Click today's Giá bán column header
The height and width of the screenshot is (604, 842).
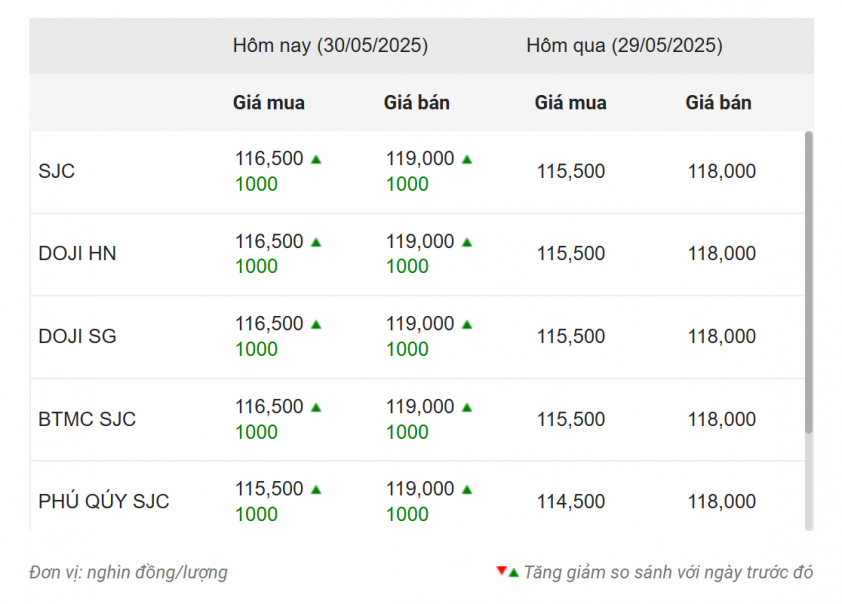[417, 103]
